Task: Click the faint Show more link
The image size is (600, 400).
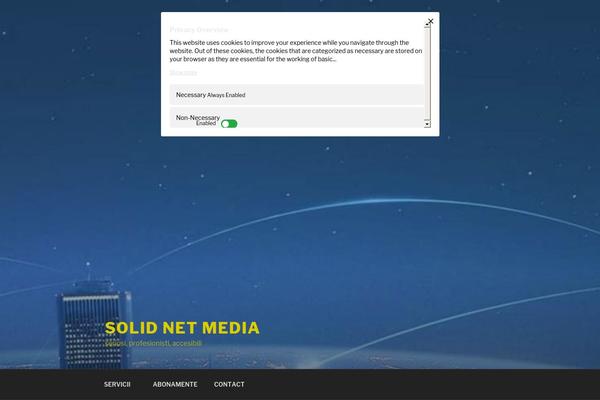Action: 183,73
